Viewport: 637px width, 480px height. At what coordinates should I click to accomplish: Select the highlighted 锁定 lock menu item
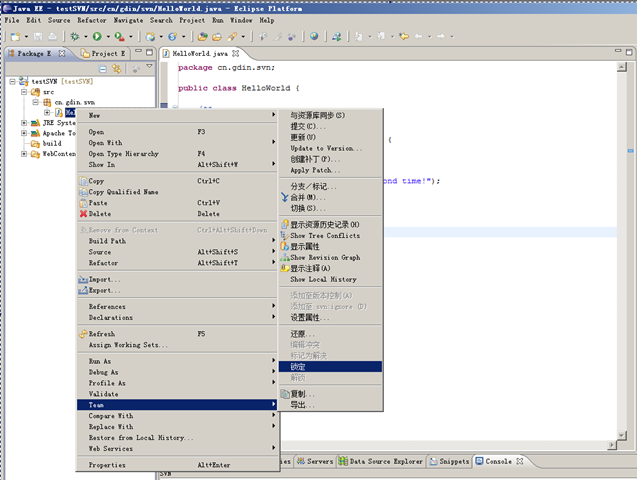point(330,367)
